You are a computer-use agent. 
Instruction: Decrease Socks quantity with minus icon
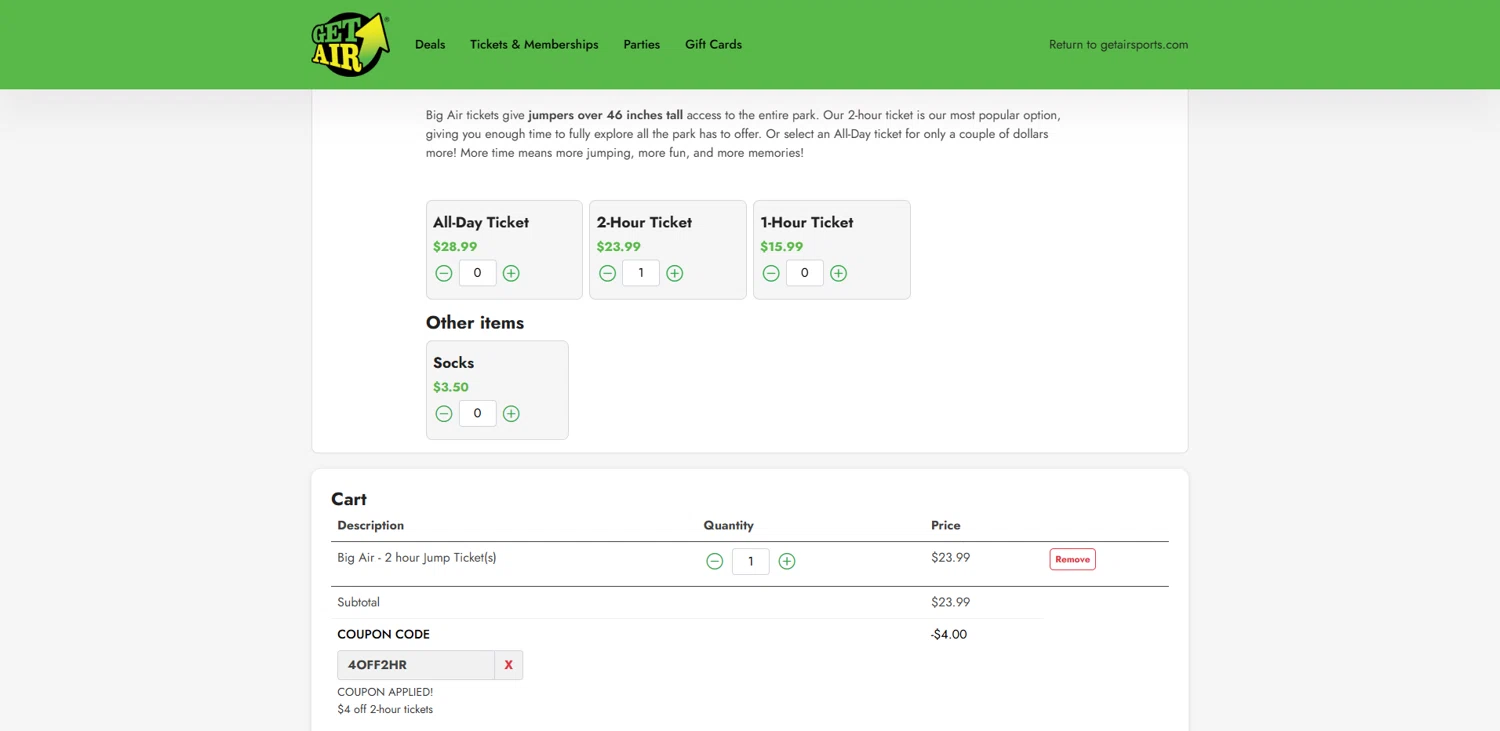444,413
